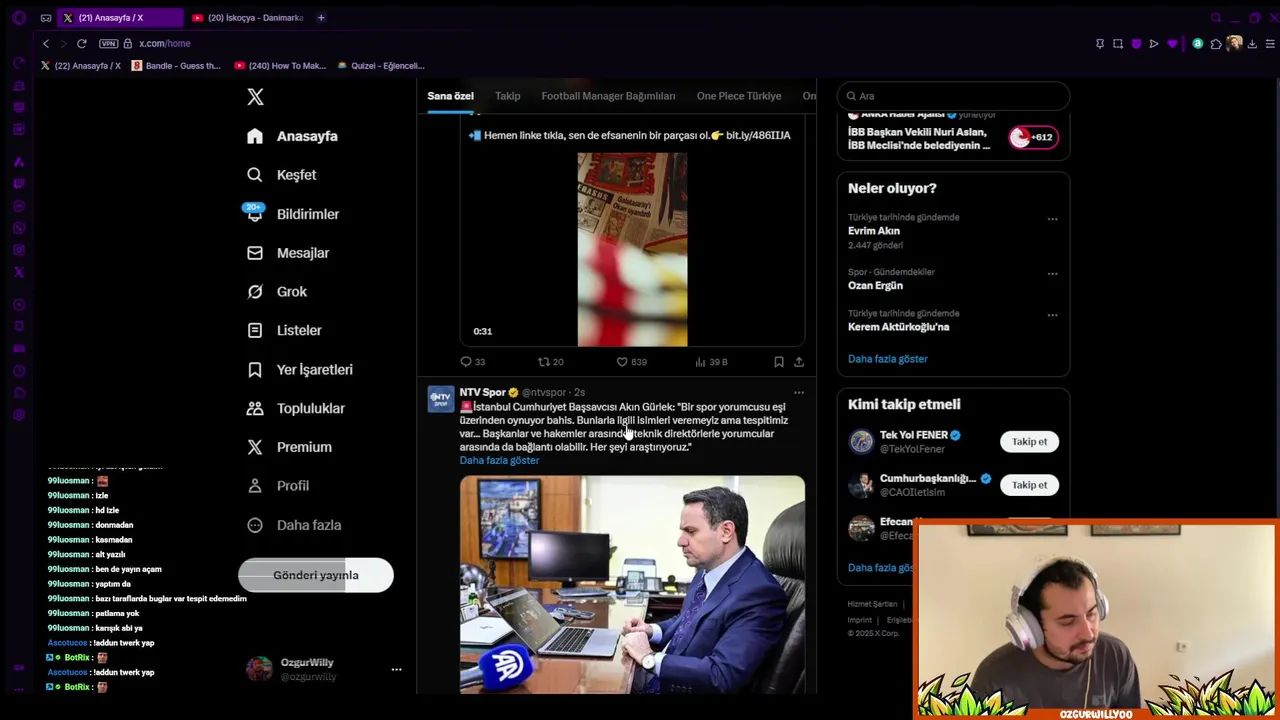Open a new browser tab with plus
The image size is (1280, 720).
(x=321, y=17)
